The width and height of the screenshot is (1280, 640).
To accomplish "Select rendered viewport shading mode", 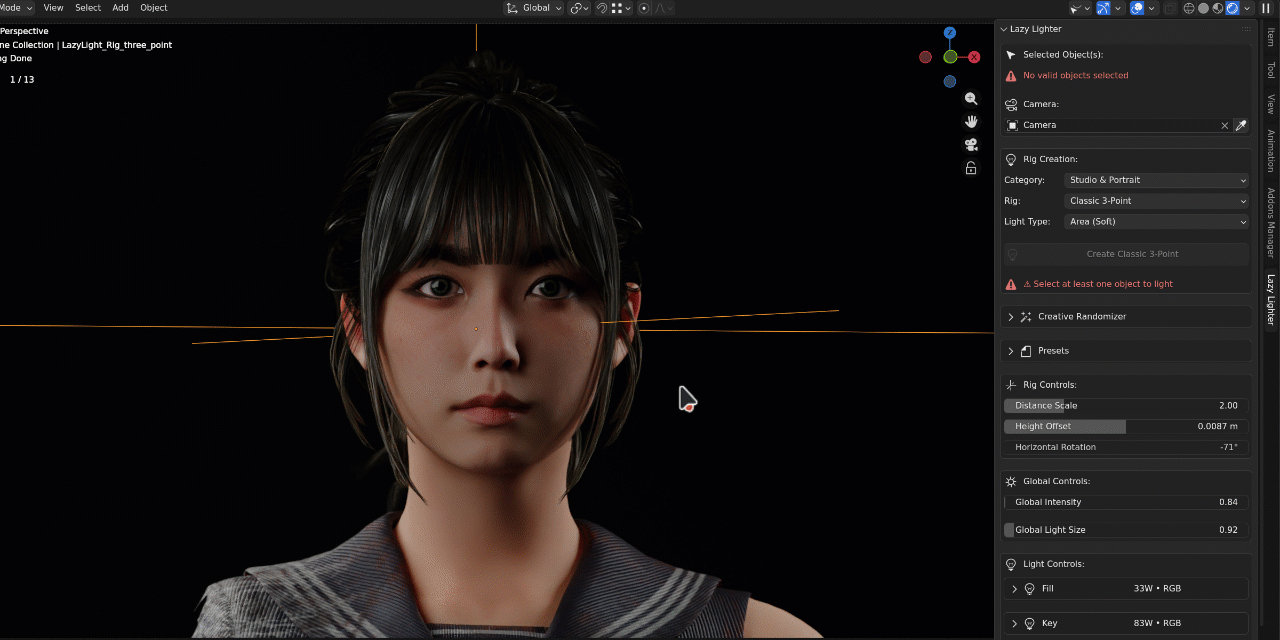I will [1233, 8].
